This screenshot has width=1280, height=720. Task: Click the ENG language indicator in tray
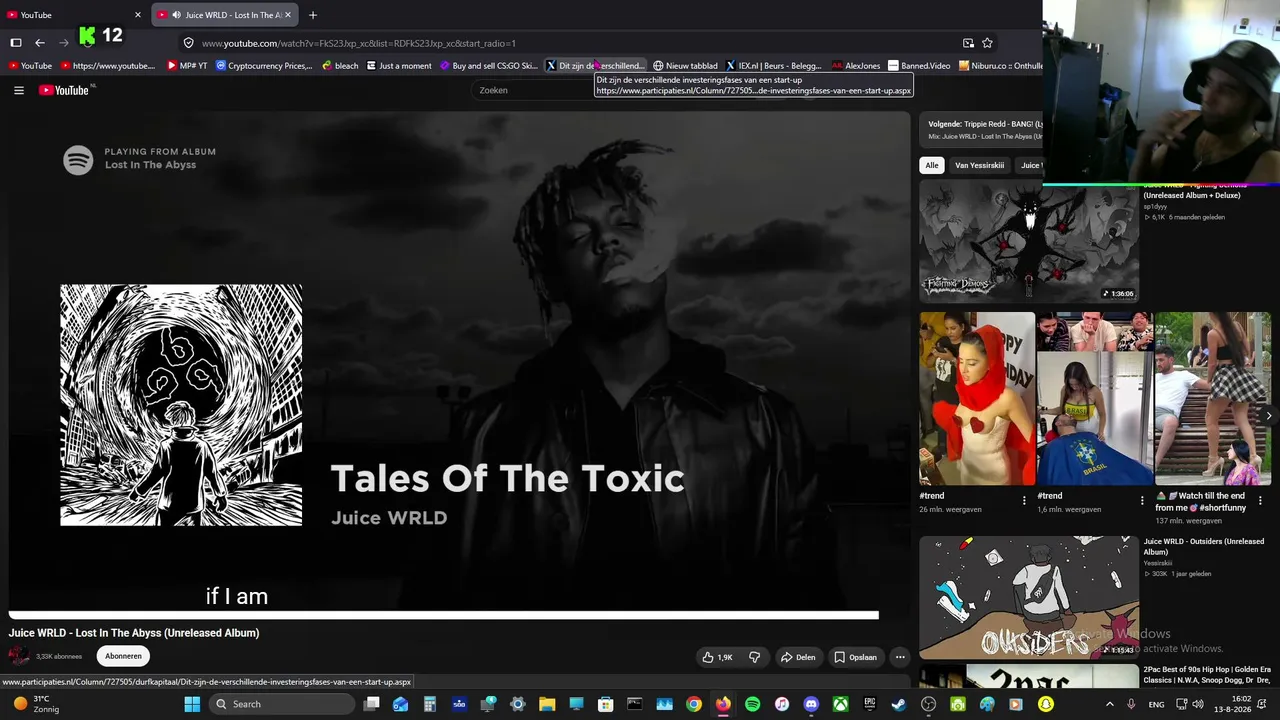pyautogui.click(x=1156, y=704)
